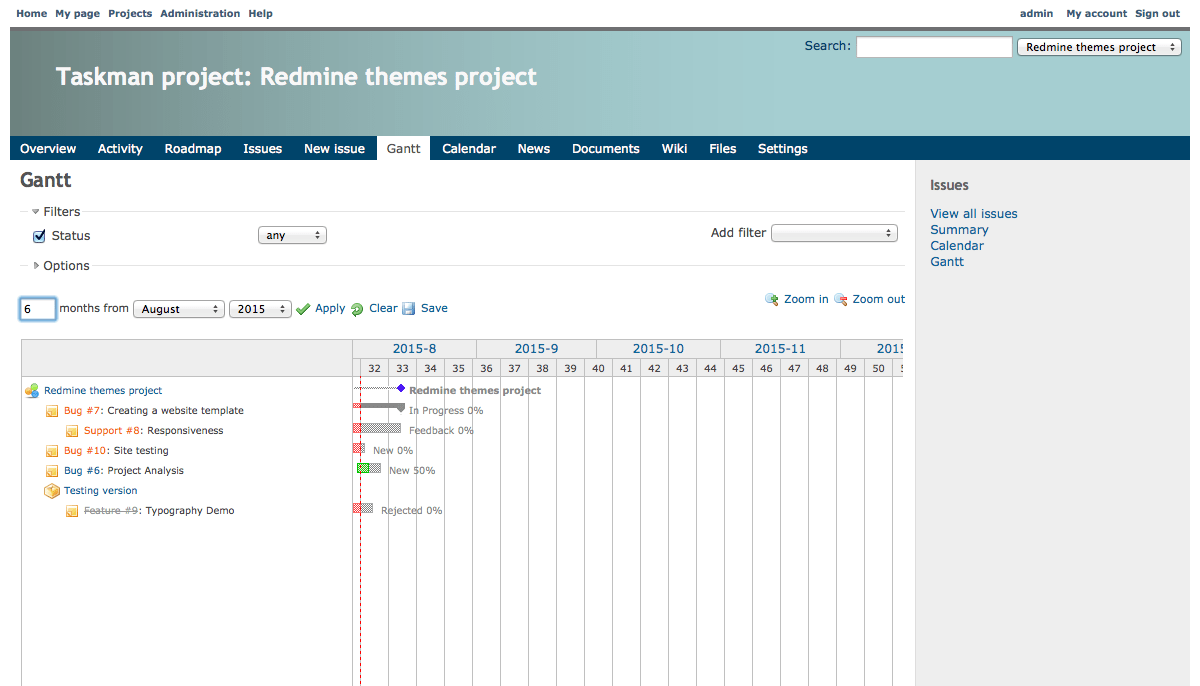Expand the Options section triangle

(36, 266)
